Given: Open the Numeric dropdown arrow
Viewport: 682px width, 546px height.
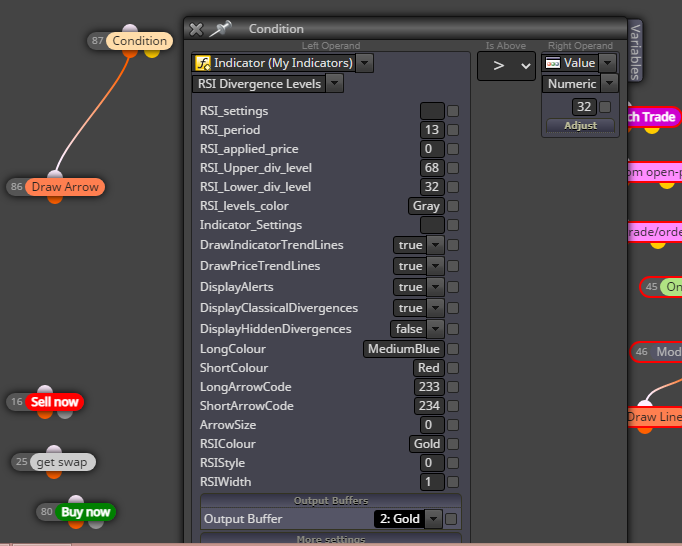Looking at the screenshot, I should [609, 84].
